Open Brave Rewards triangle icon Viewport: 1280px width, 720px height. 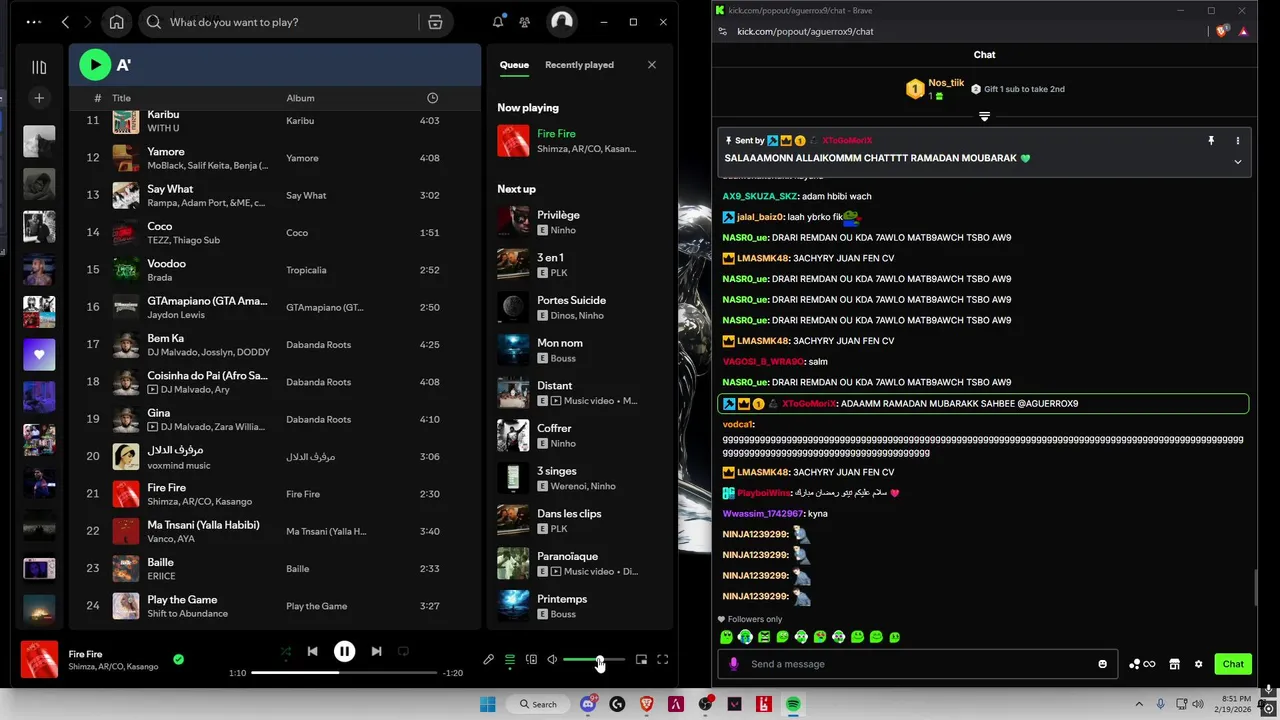(1244, 31)
